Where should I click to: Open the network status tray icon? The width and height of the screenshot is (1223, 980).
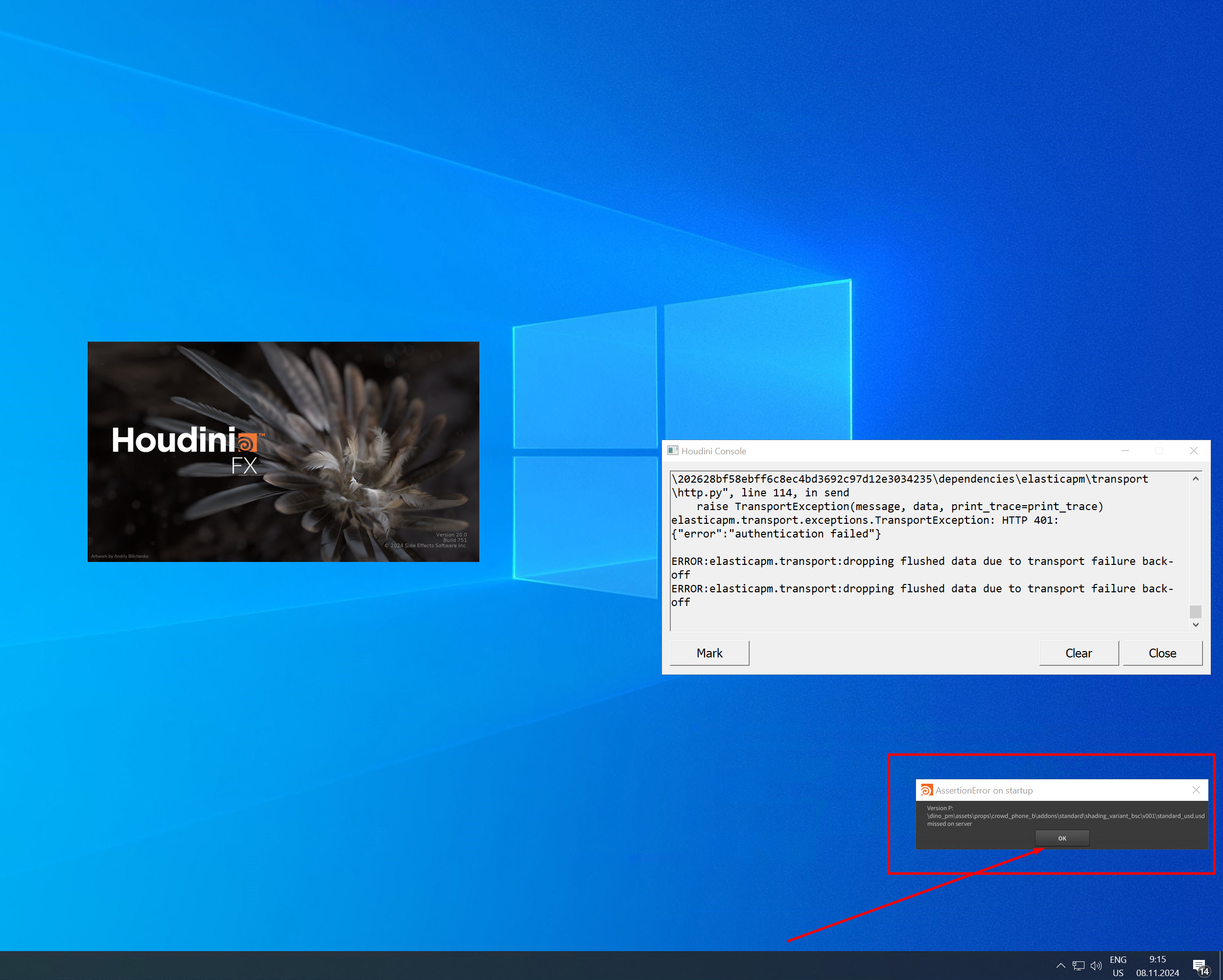click(x=1079, y=965)
